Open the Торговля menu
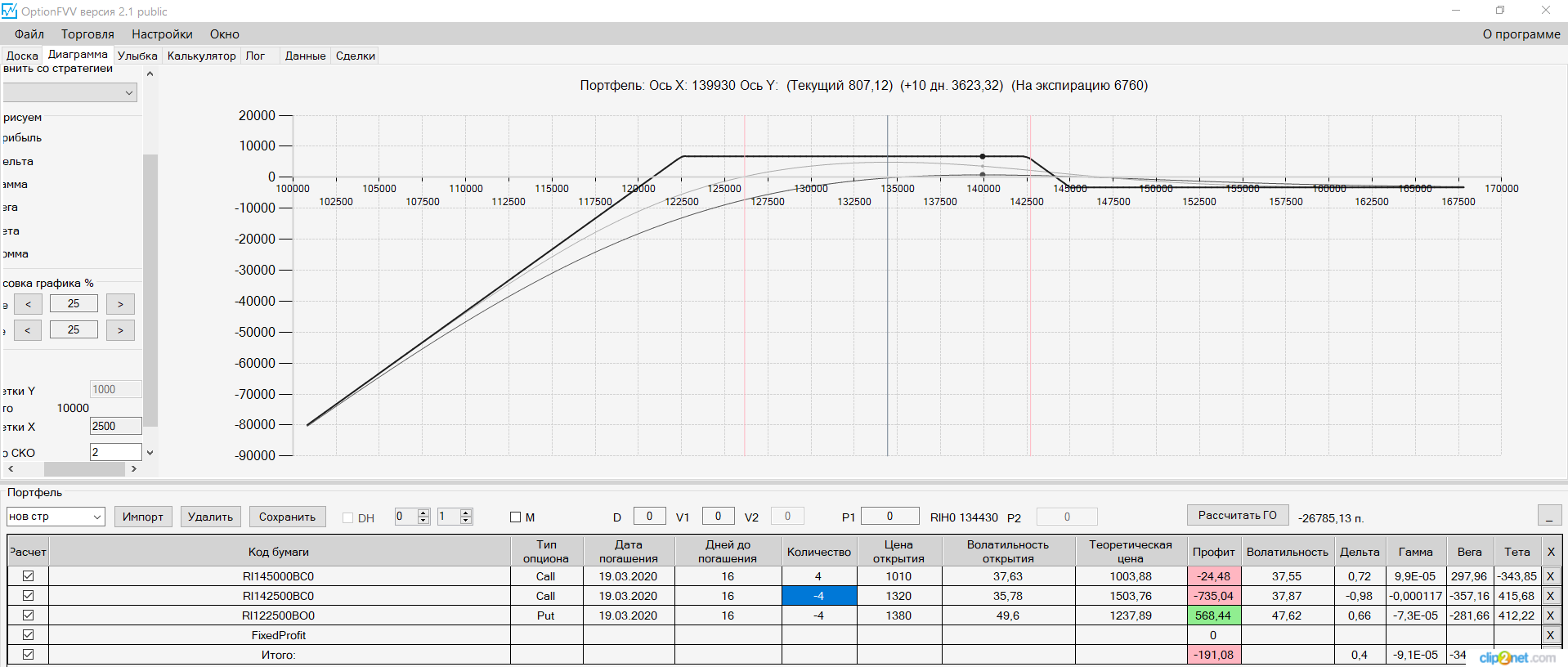 coord(87,34)
